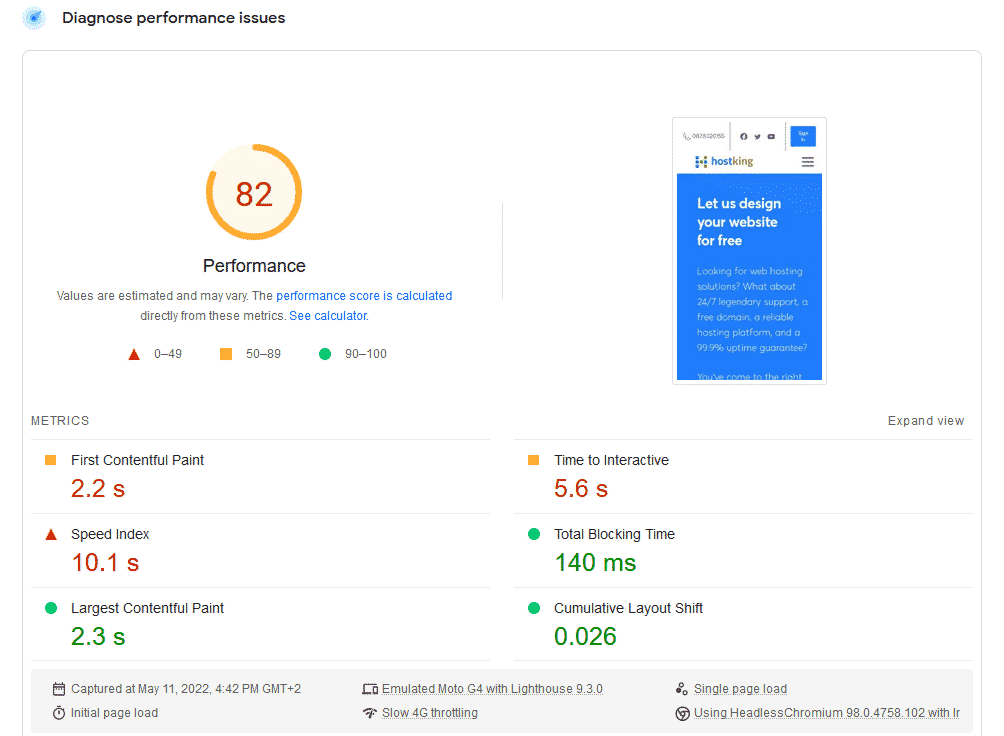1004x736 pixels.
Task: Open the Time to Interactive metric row
Action: coord(611,460)
